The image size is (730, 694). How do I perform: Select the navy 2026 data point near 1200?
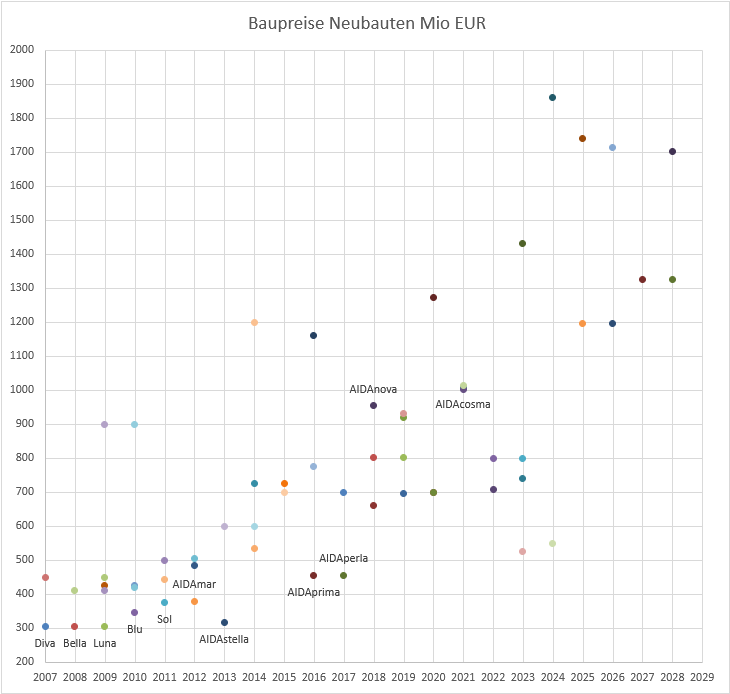(x=612, y=323)
